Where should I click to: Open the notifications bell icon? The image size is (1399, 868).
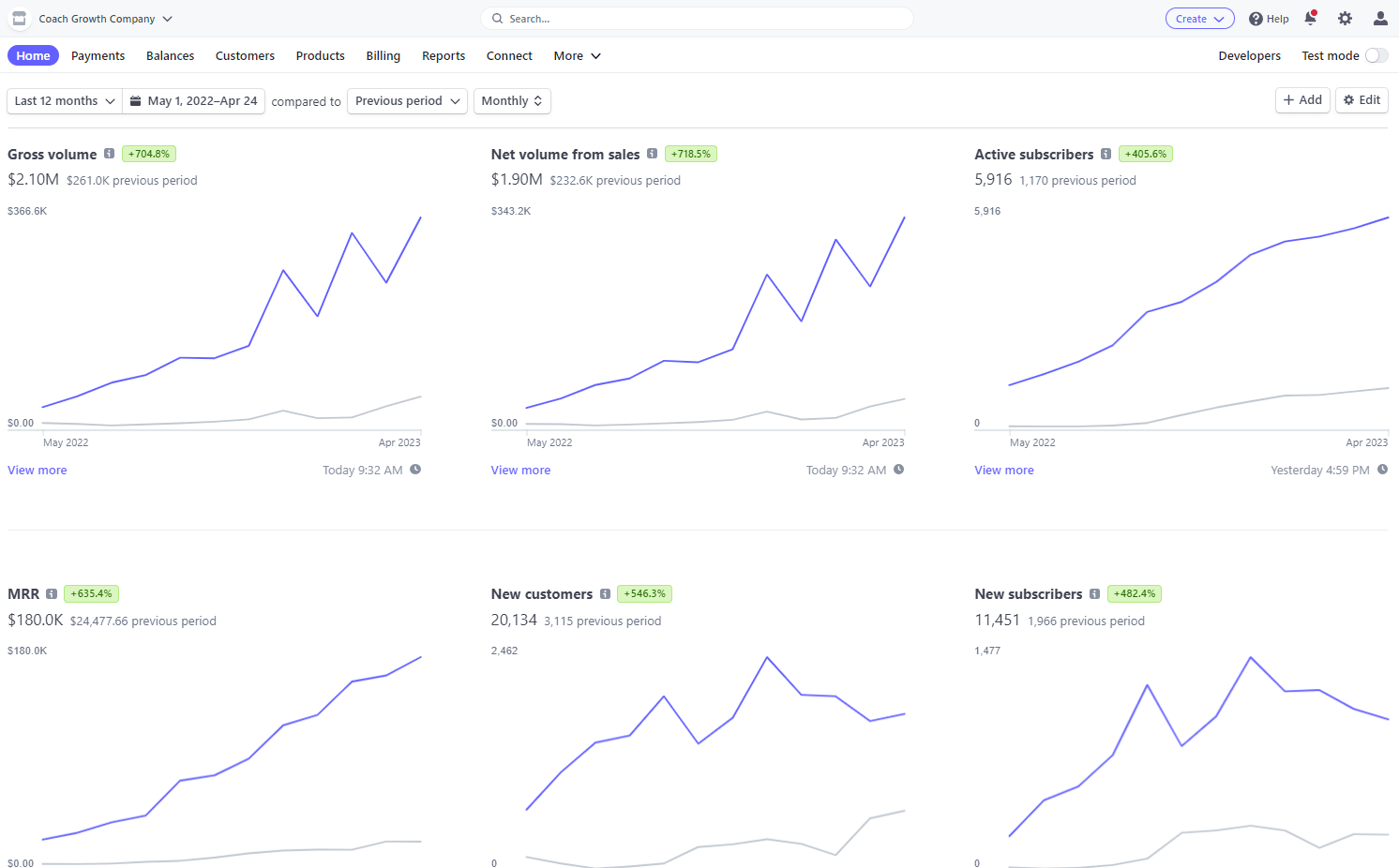(x=1310, y=18)
